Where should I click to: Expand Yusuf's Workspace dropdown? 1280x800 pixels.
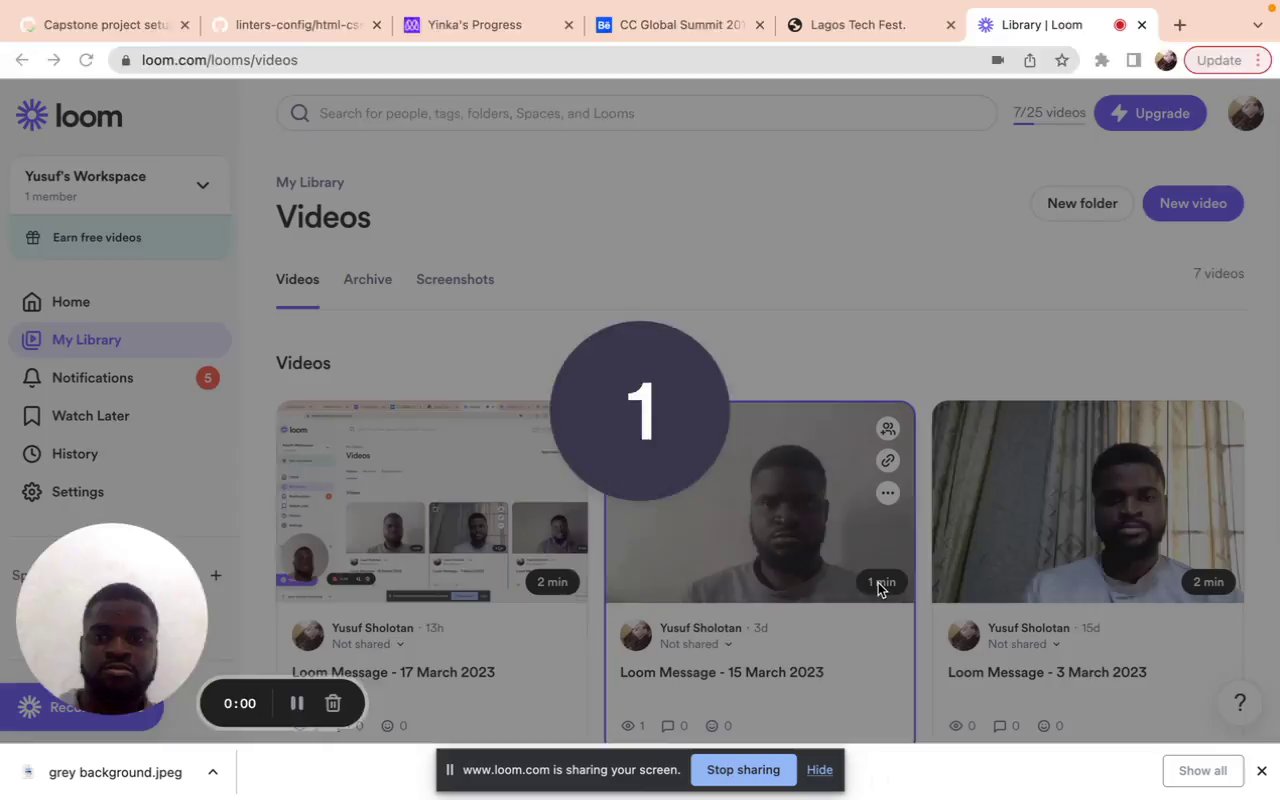(x=203, y=185)
